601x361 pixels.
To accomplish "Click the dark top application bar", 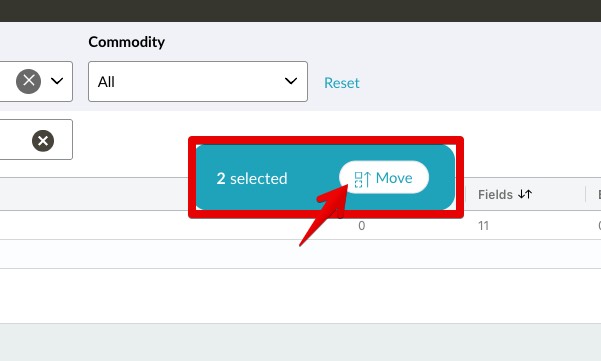I will click(x=300, y=11).
